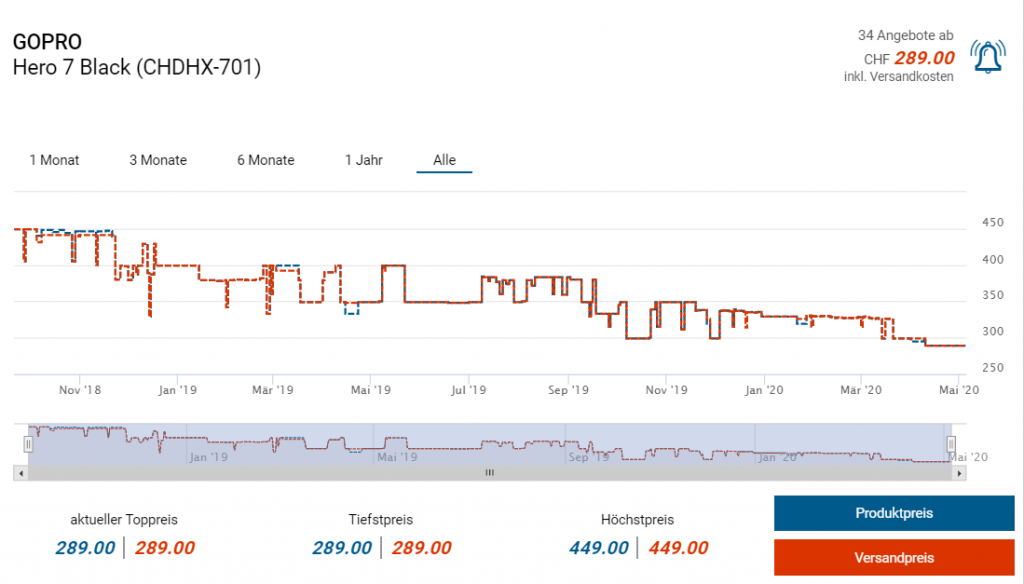Click the Höchstpreis 449.00 blue value
Viewport: 1024px width, 584px height.
pos(598,548)
